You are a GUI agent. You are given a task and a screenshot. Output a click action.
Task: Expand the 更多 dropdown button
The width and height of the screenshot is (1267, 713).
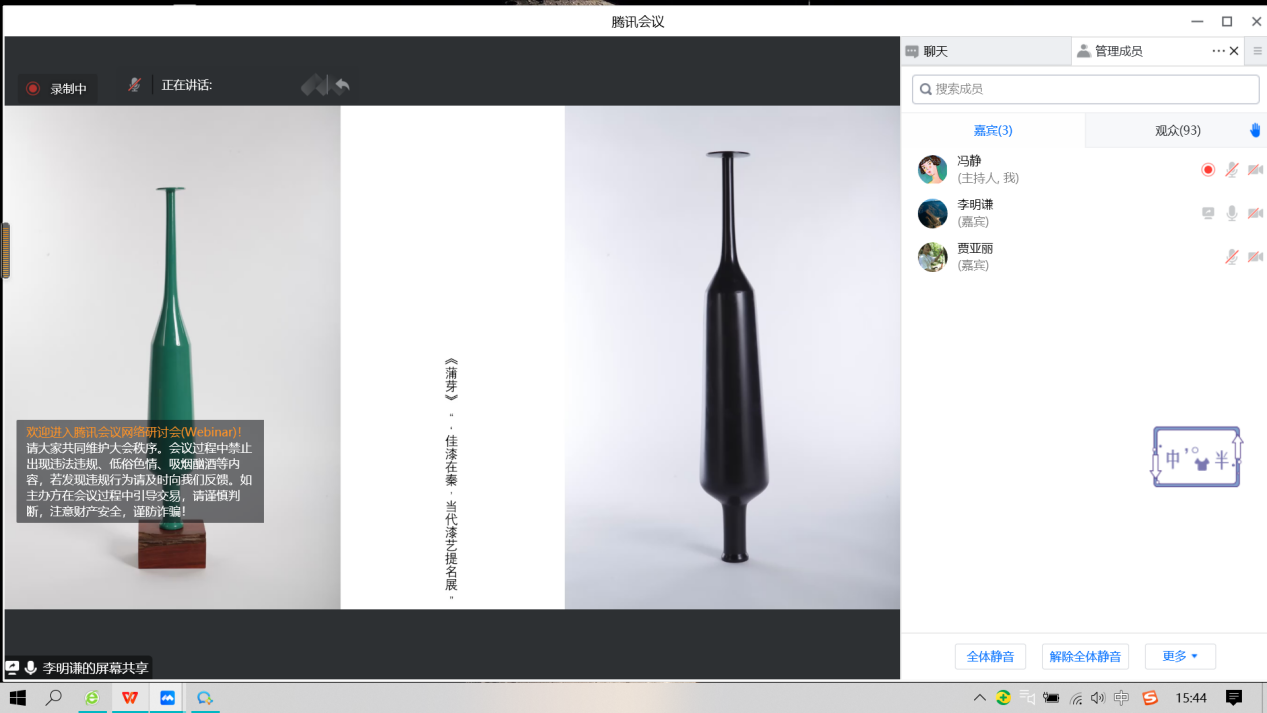pos(1180,656)
